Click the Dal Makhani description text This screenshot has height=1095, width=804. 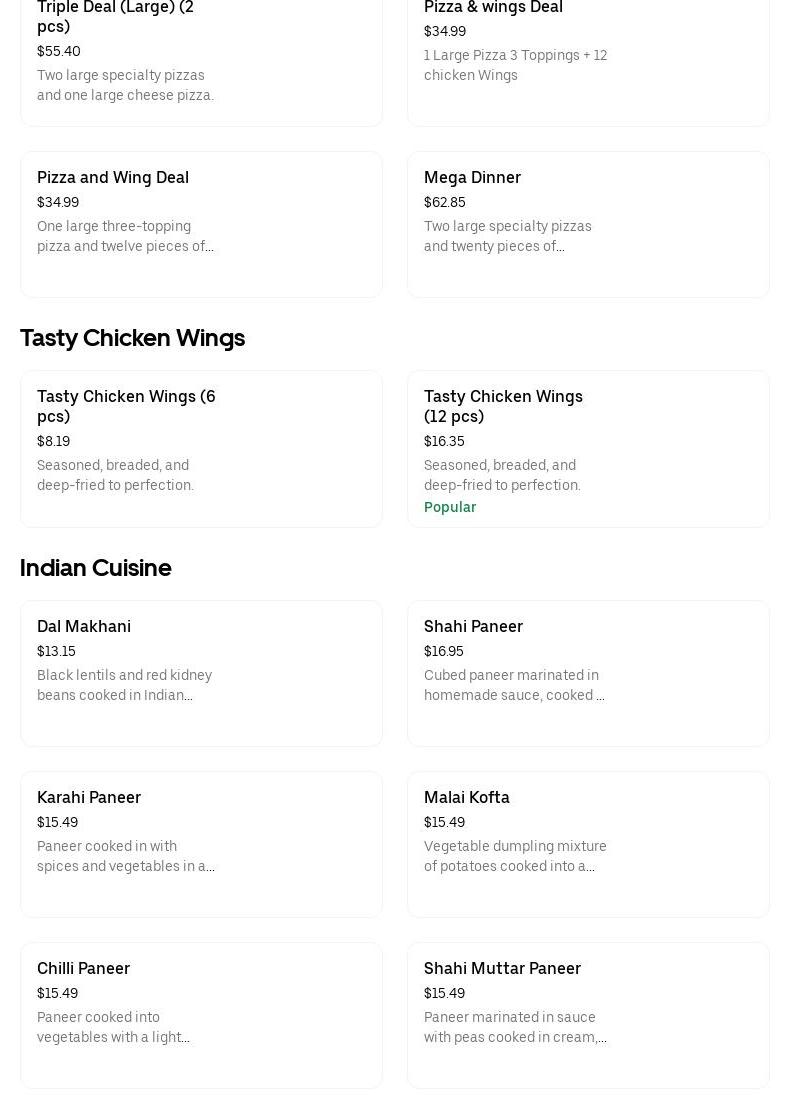coord(124,685)
